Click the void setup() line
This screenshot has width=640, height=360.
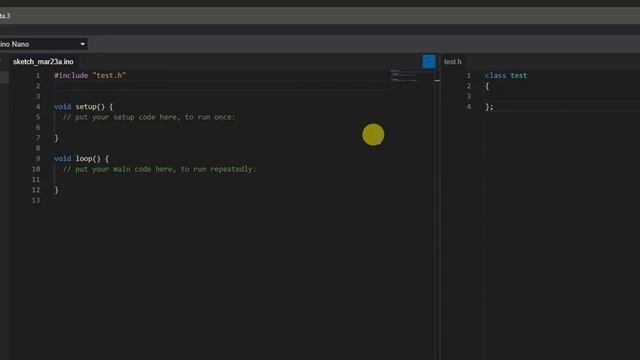(x=83, y=107)
